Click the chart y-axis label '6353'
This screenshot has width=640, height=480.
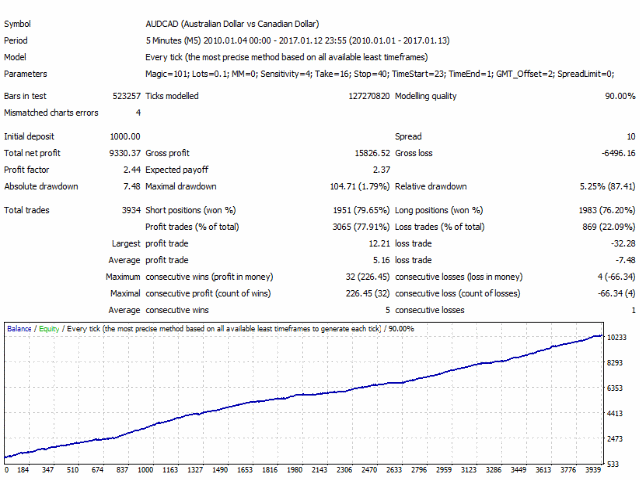615,388
